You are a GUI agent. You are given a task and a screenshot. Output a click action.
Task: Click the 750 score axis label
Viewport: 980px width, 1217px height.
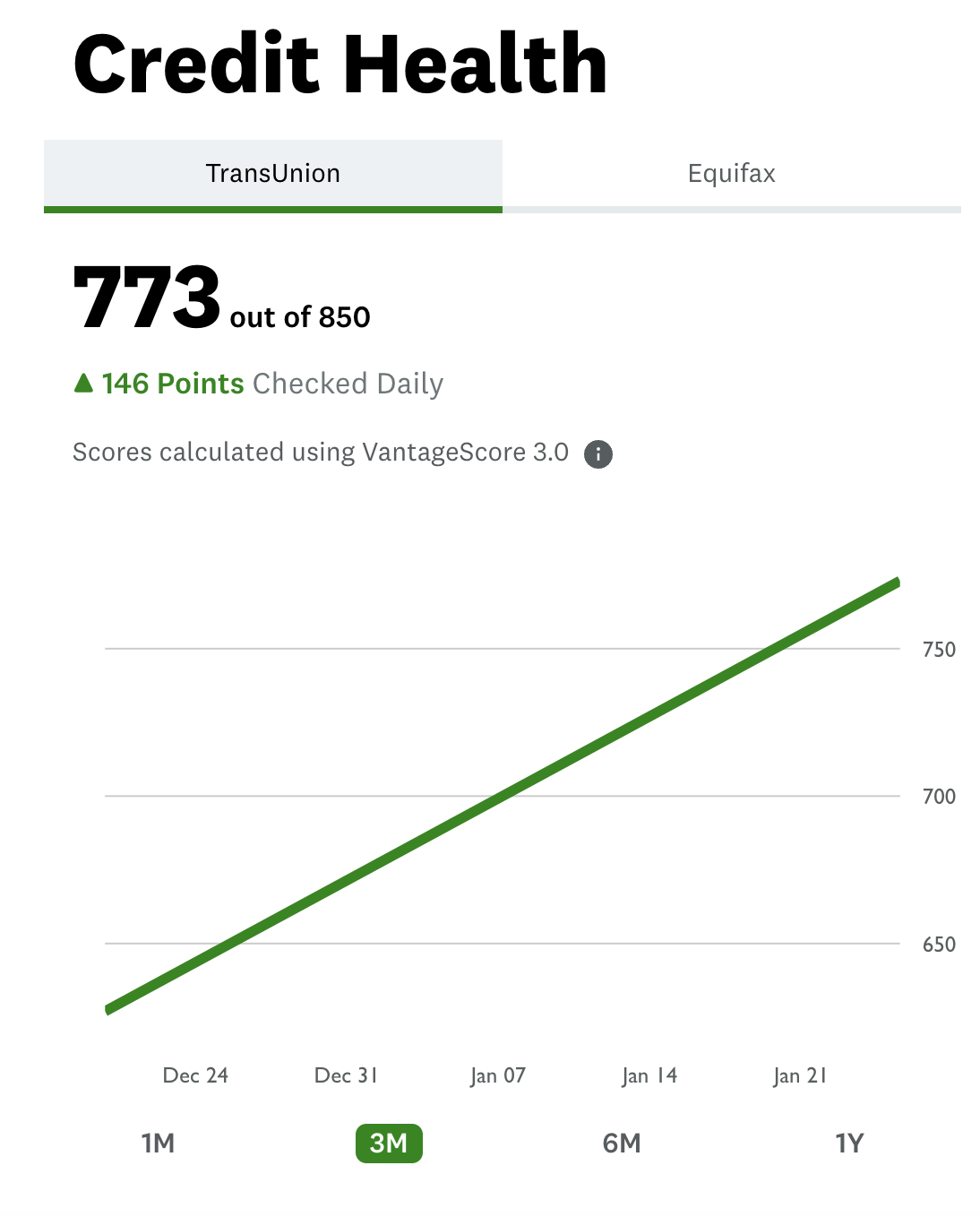[x=939, y=650]
